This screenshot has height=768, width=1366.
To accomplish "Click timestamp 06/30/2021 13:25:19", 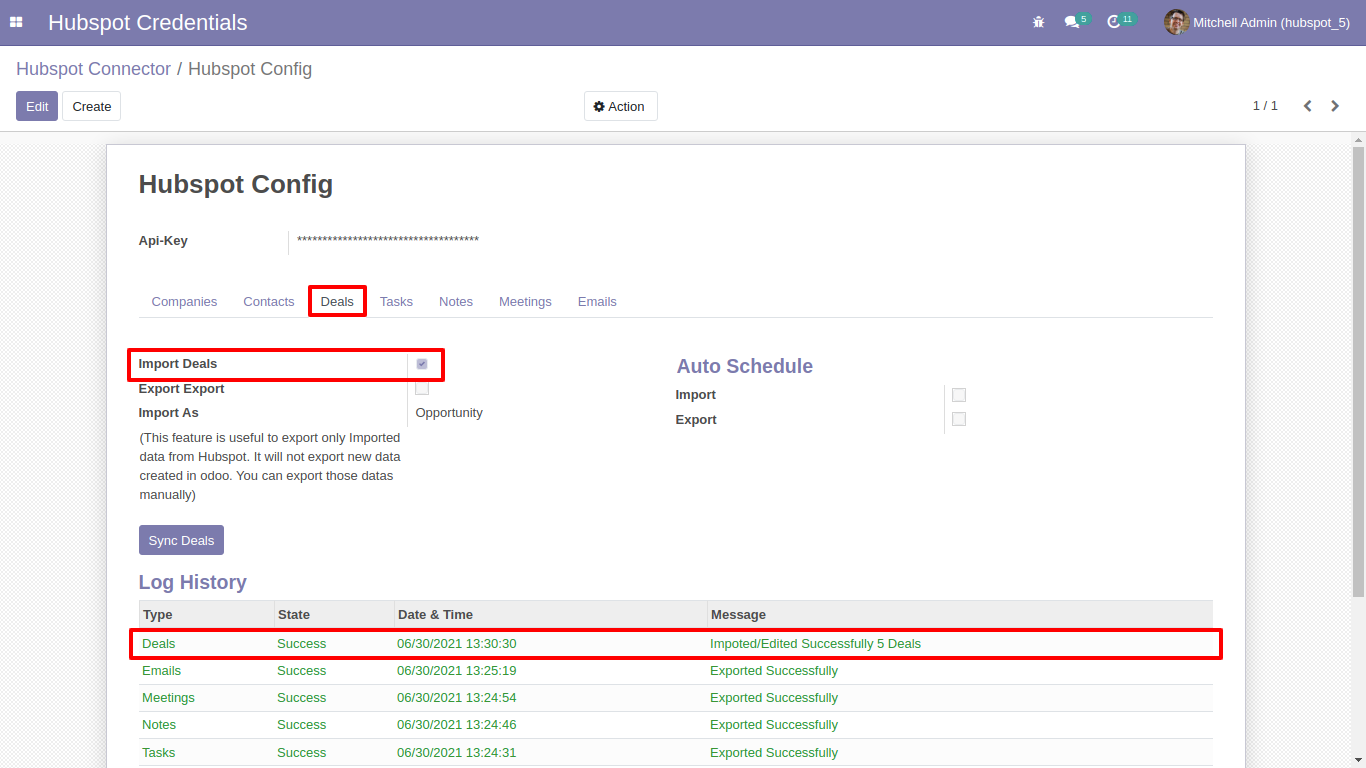I will pyautogui.click(x=457, y=671).
